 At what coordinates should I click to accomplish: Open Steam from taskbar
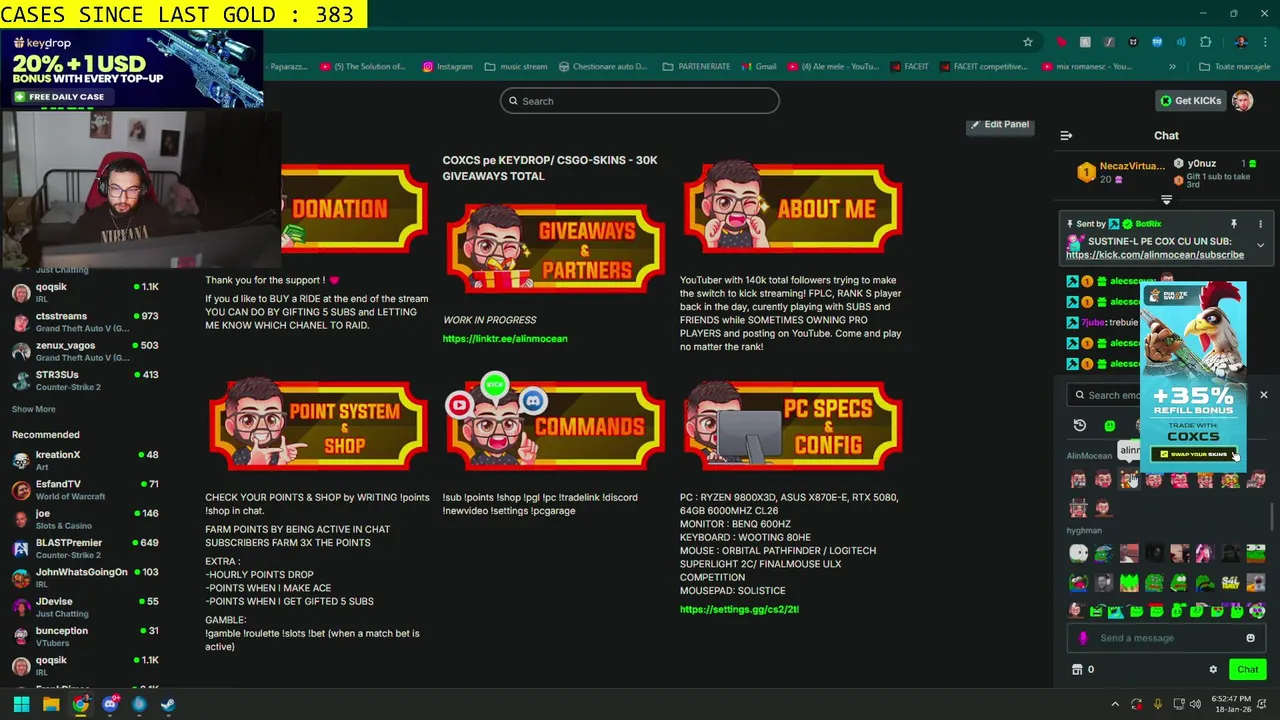pyautogui.click(x=168, y=704)
